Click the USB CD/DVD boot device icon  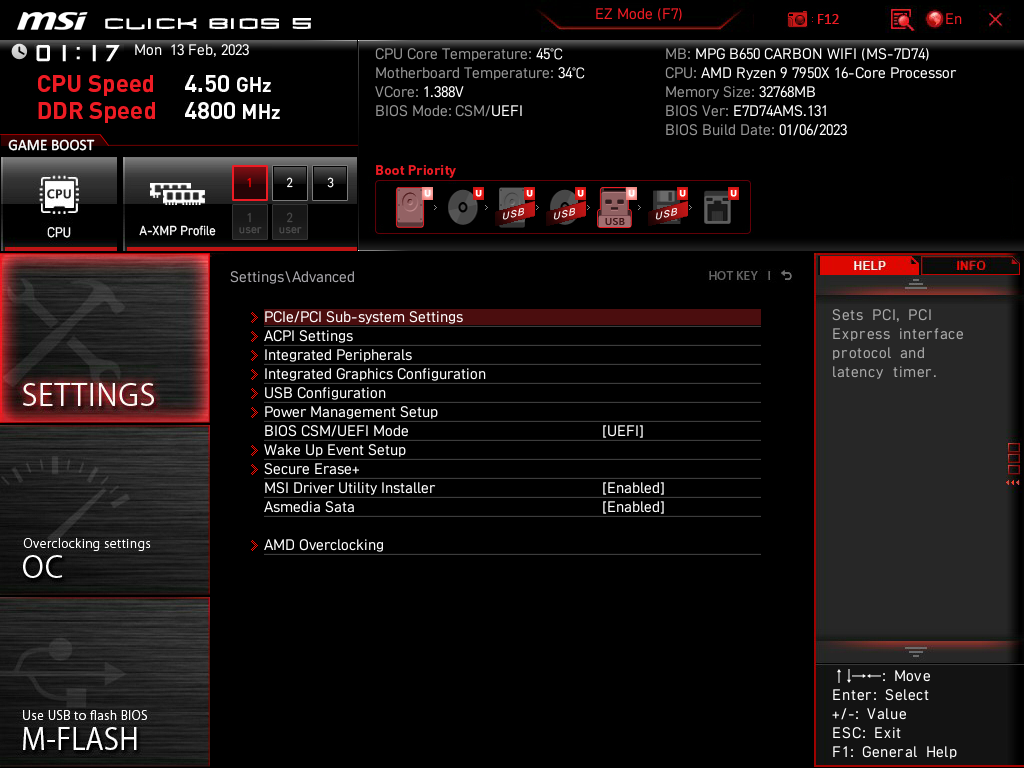566,207
